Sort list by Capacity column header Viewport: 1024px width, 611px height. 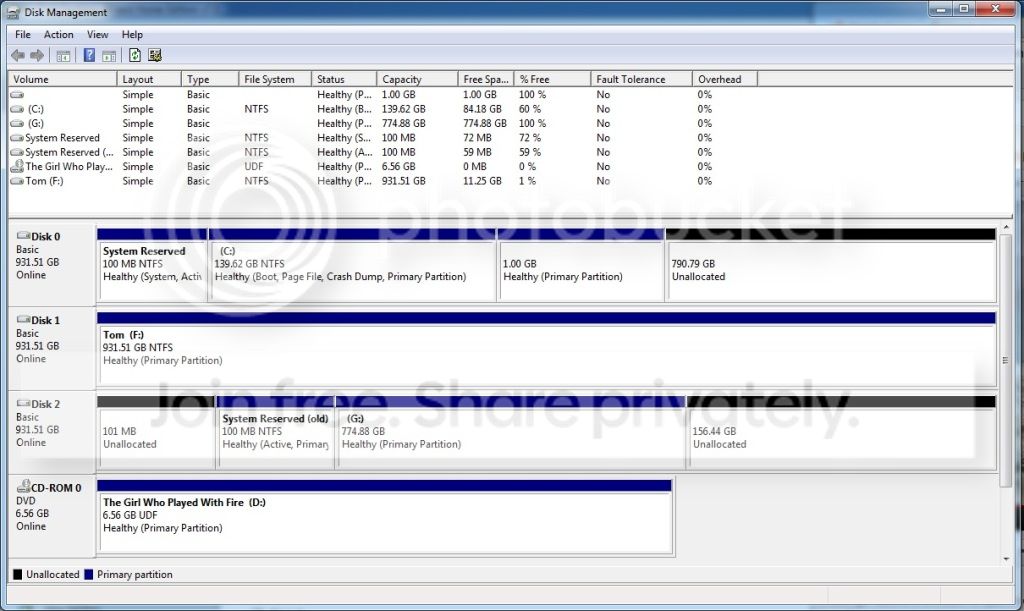(x=417, y=79)
